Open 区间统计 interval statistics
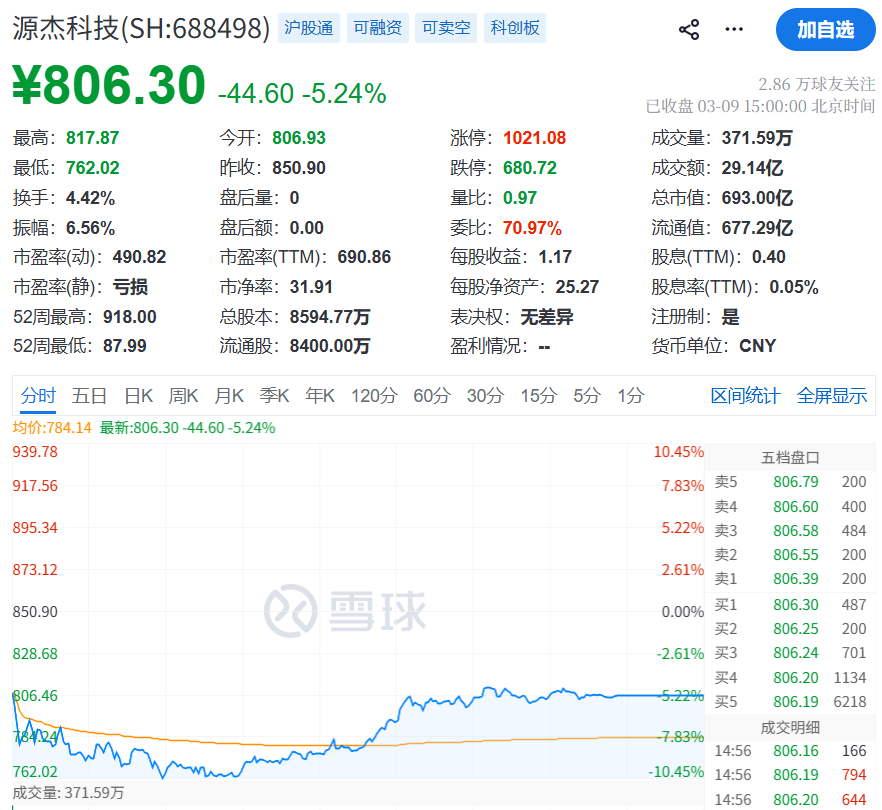Viewport: 882px width, 810px height. coord(745,395)
